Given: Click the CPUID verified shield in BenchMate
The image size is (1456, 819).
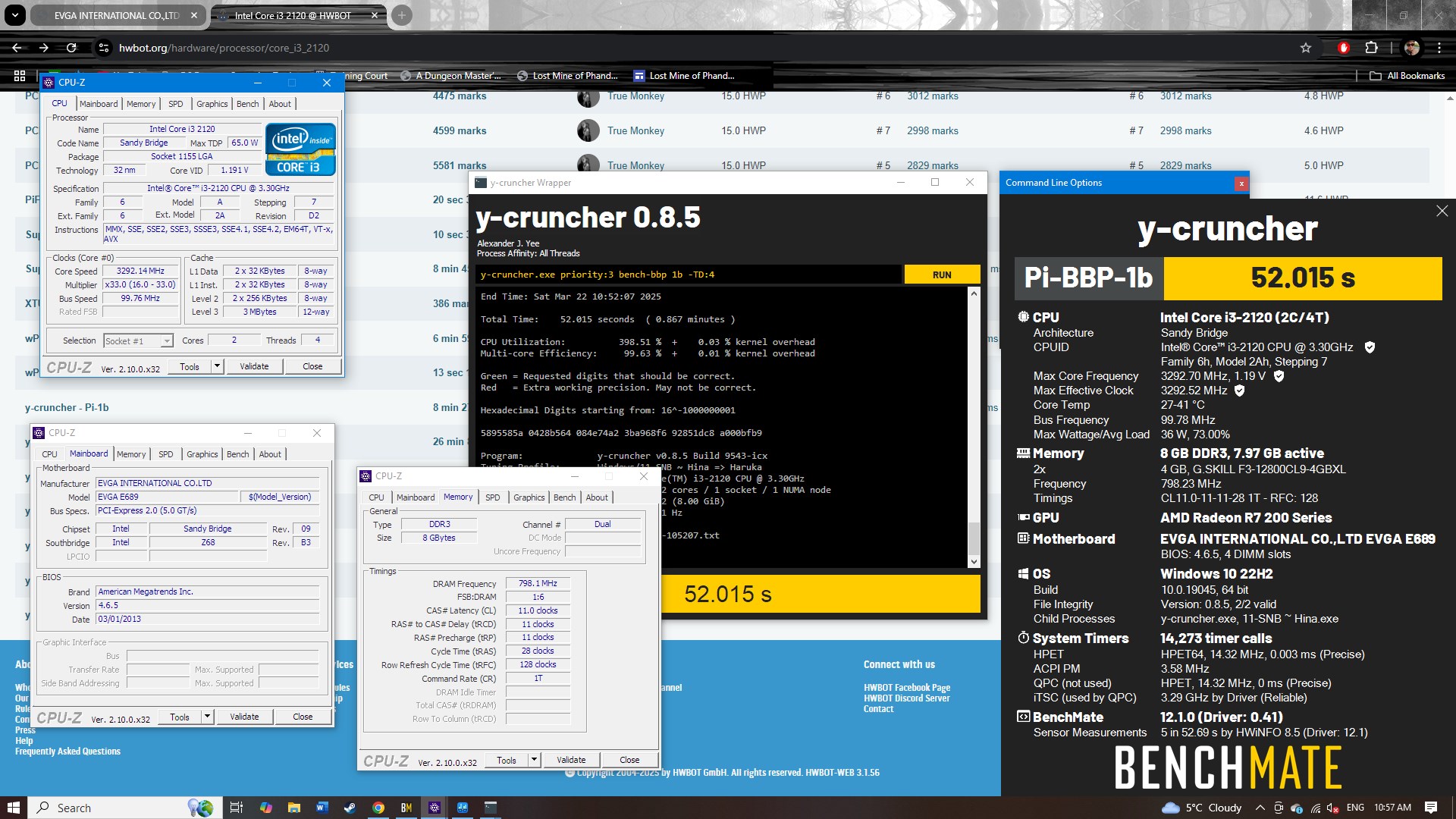Looking at the screenshot, I should point(1370,347).
